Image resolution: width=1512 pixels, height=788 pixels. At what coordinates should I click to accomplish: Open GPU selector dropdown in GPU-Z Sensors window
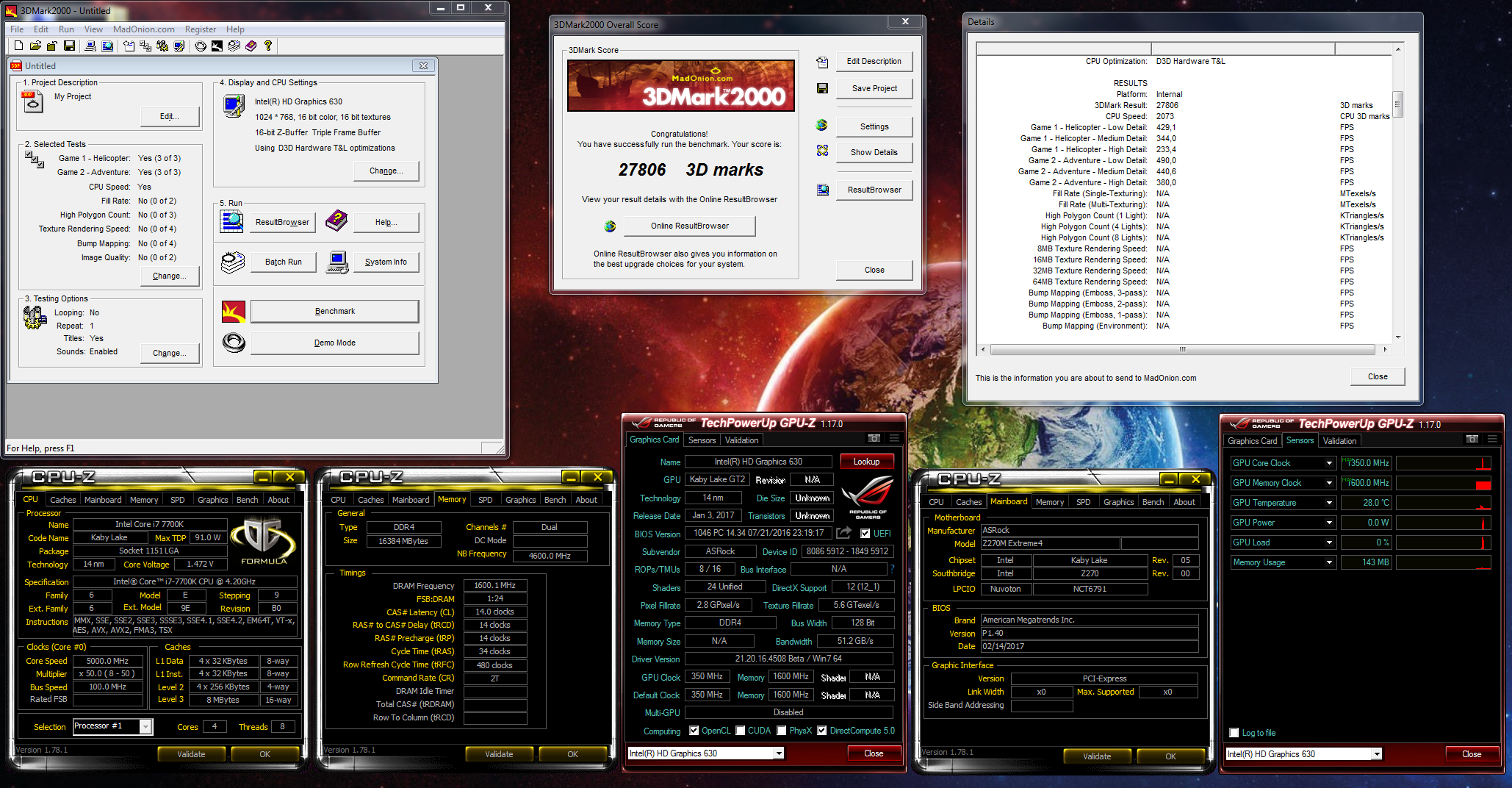(x=1377, y=754)
